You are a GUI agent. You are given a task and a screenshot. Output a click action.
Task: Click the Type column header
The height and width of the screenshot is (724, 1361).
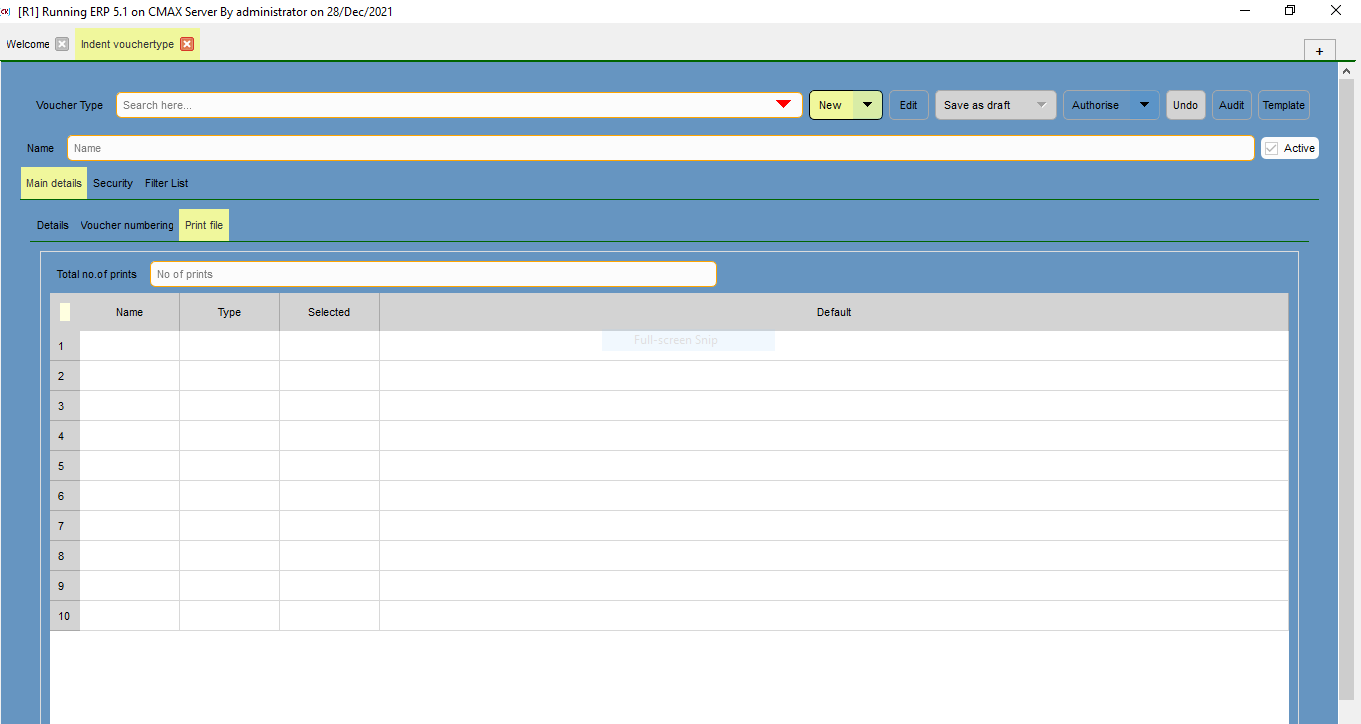point(230,312)
